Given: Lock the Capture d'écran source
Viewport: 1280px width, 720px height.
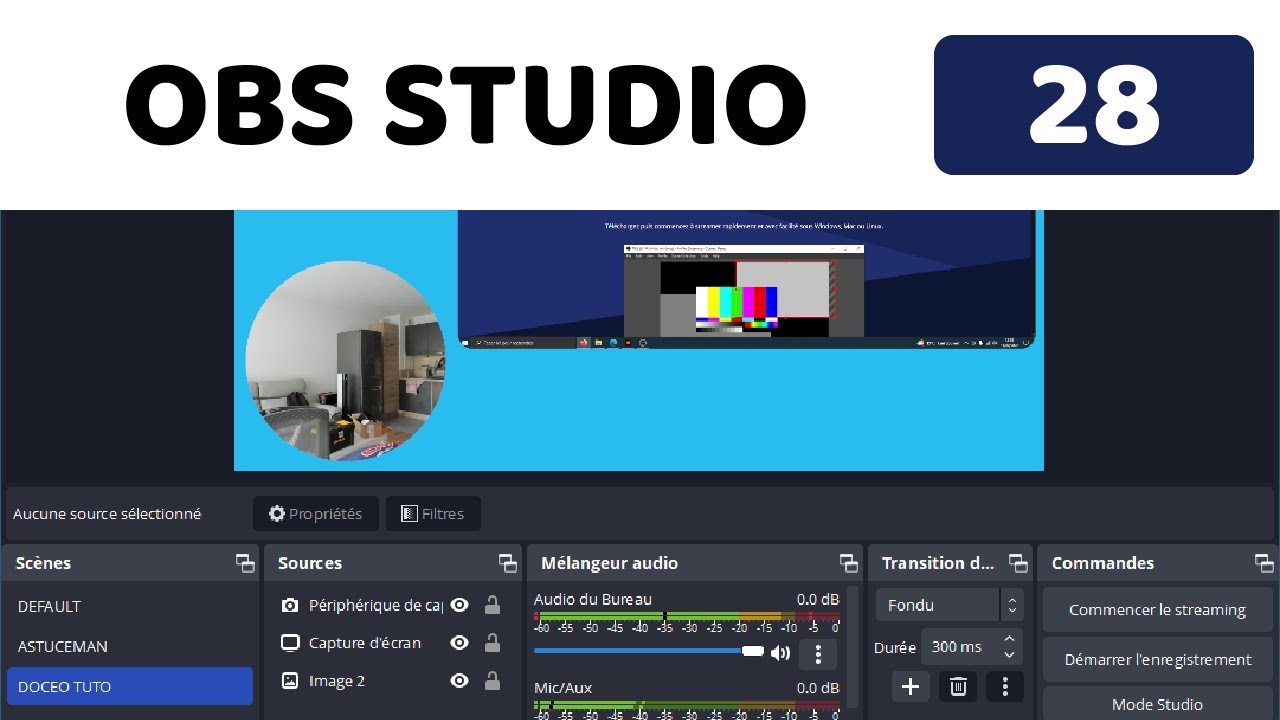Looking at the screenshot, I should click(492, 643).
